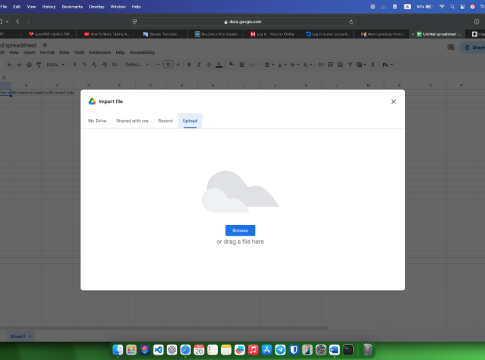Click the redo icon in the Sheets toolbar
This screenshot has height=360, width=485.
19,65
